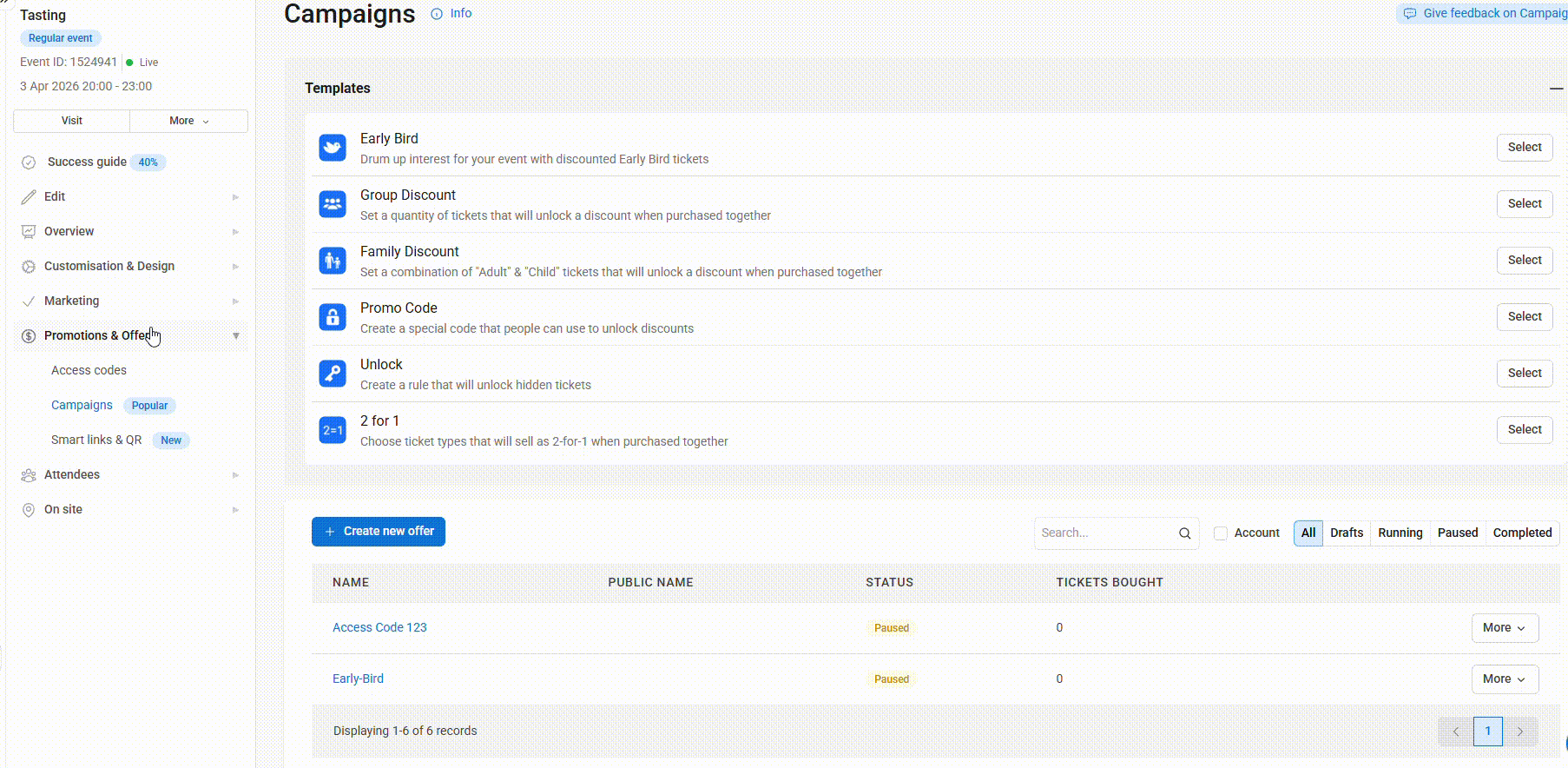Expand the Overview section arrow
The width and height of the screenshot is (1568, 768).
(x=235, y=232)
